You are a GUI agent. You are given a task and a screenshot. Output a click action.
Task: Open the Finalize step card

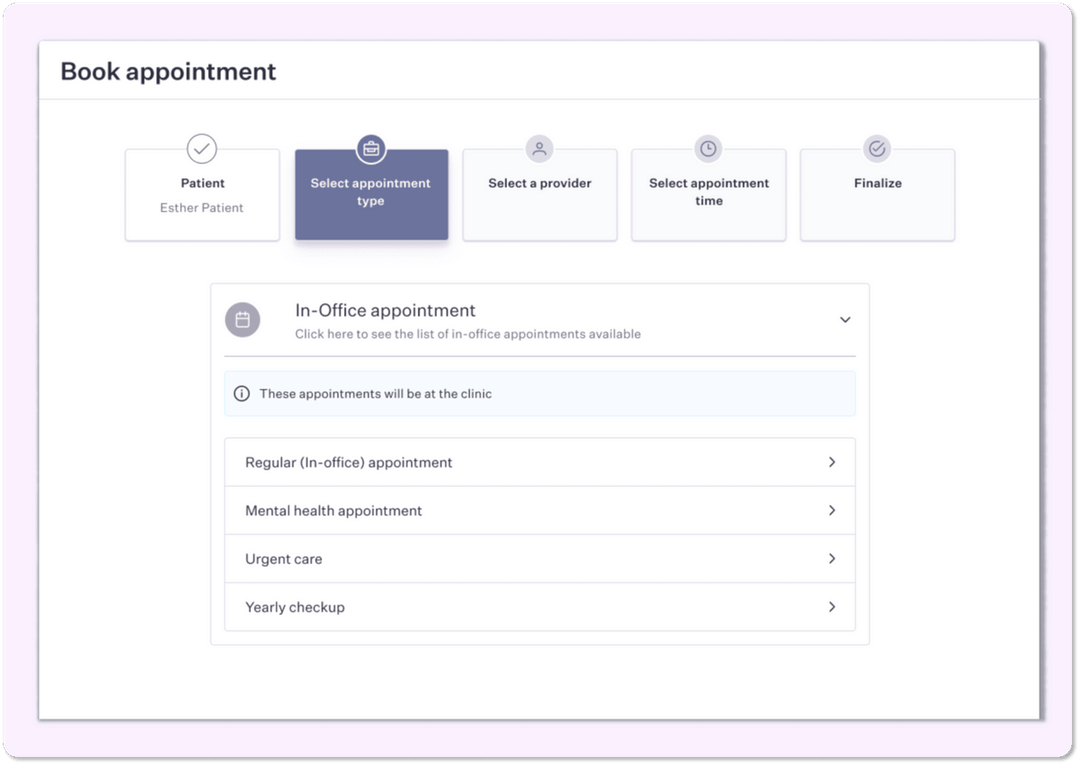coord(877,196)
